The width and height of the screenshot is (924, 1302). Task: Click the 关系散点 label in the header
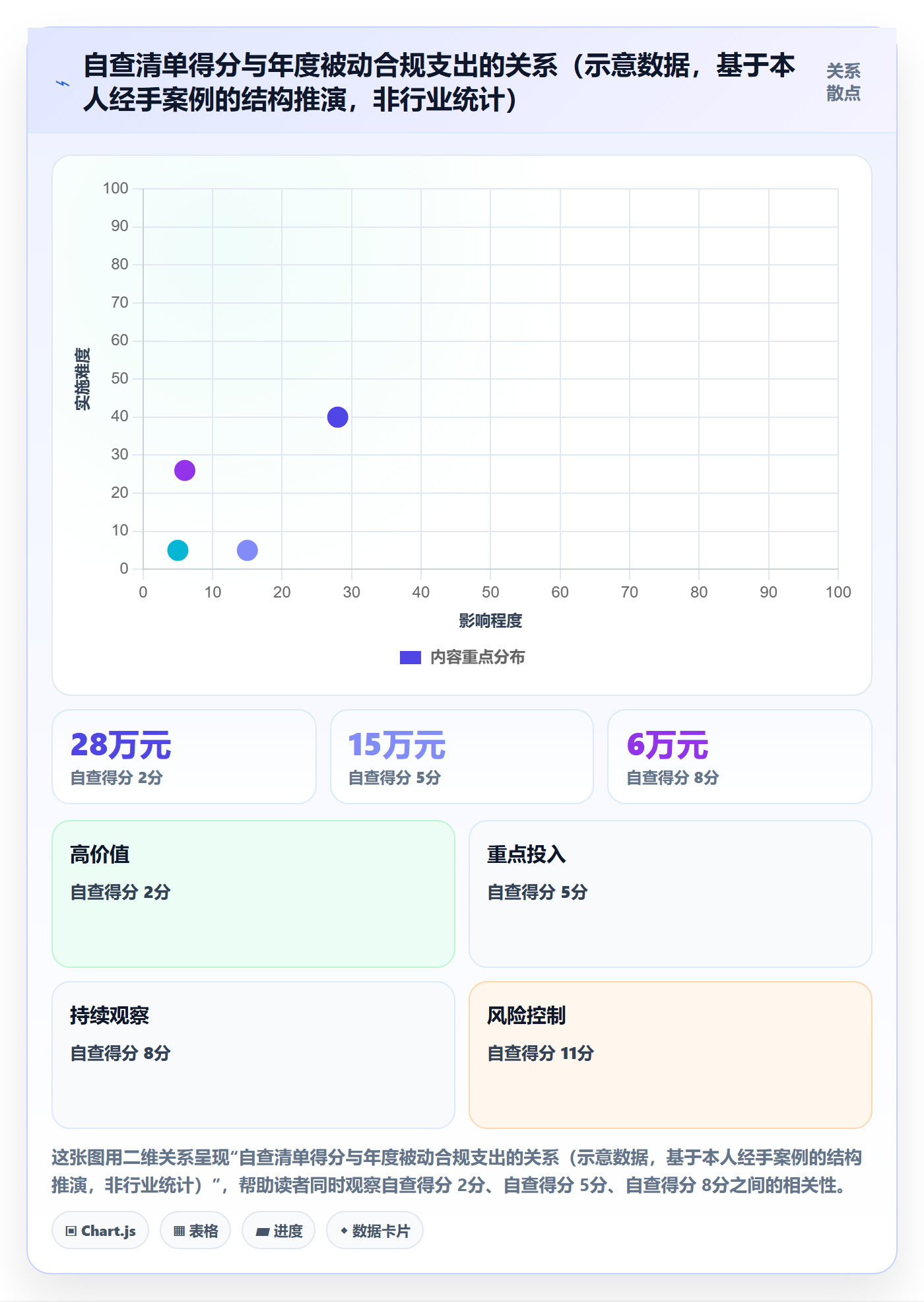843,83
